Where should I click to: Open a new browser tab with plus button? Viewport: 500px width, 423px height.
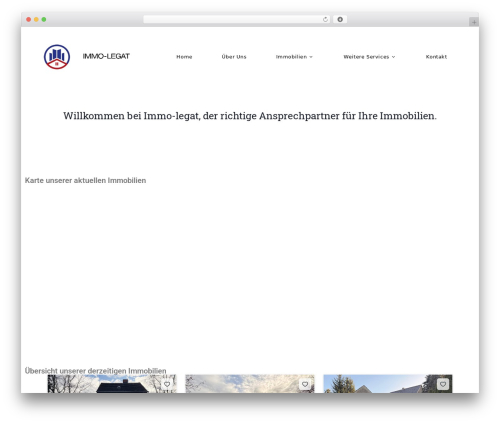pos(474,22)
